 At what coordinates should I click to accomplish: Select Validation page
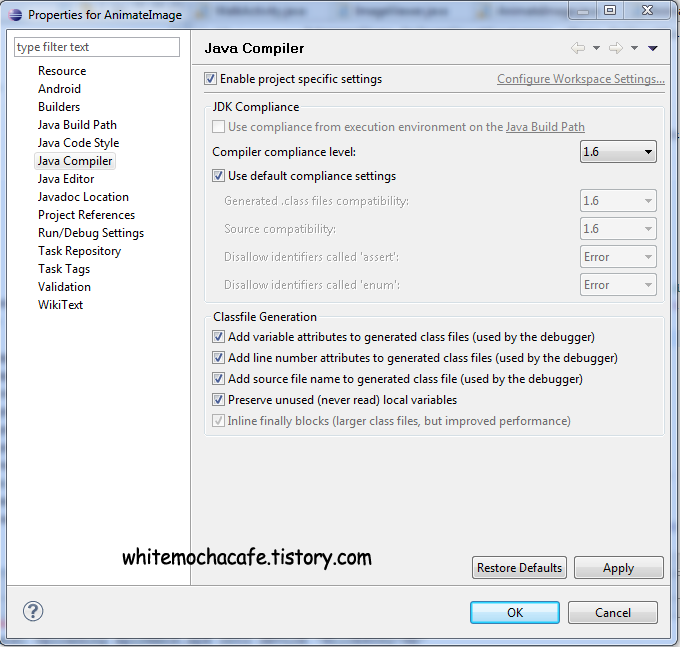coord(64,287)
